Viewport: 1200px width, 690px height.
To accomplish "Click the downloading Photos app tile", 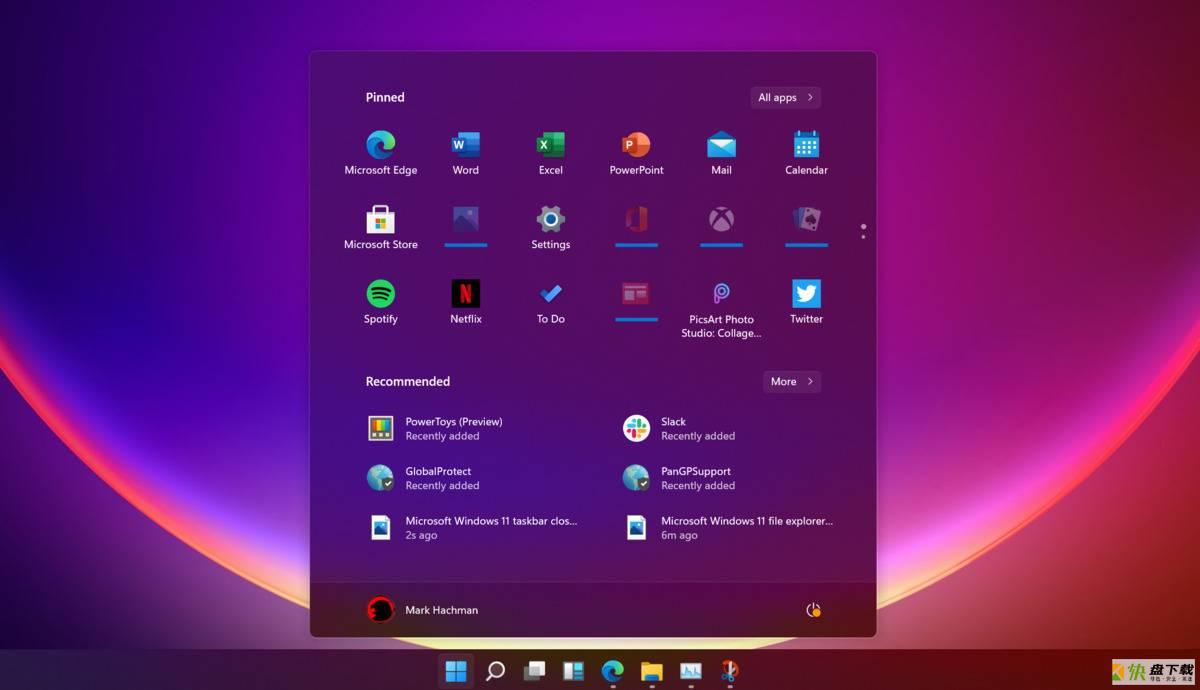I will [466, 225].
